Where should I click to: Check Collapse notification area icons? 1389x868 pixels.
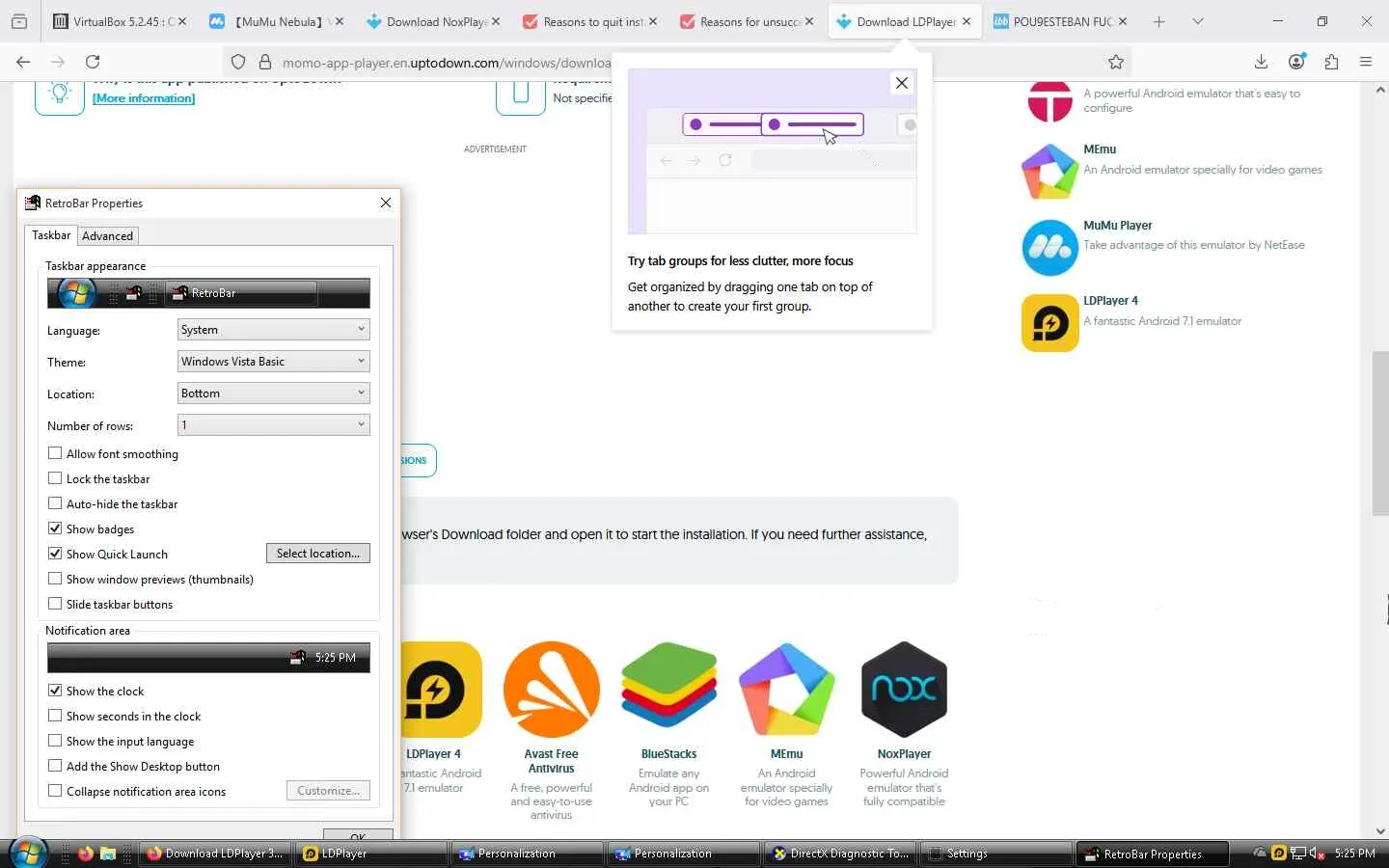pos(55,791)
